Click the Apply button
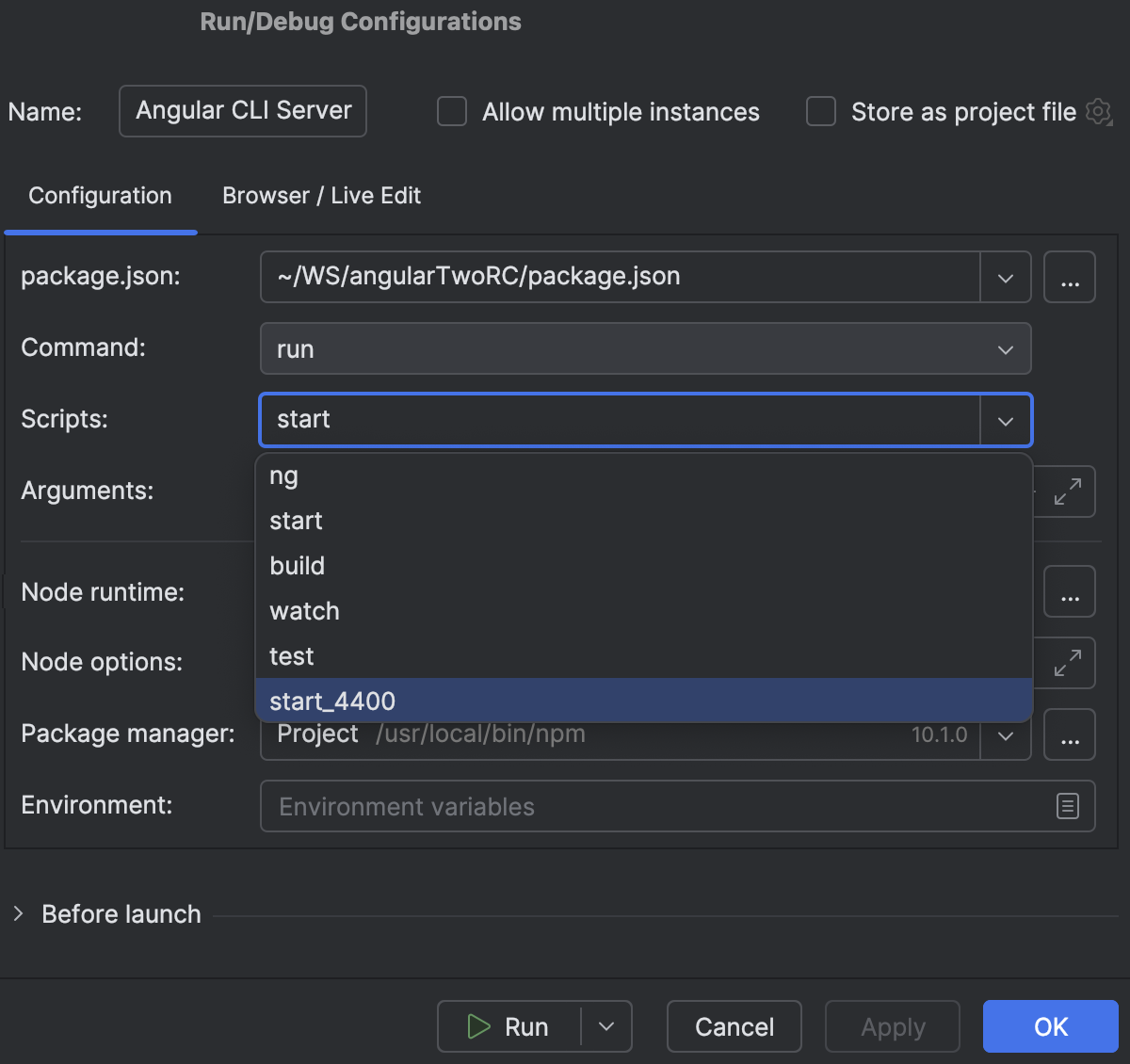Image resolution: width=1130 pixels, height=1064 pixels. [892, 1026]
